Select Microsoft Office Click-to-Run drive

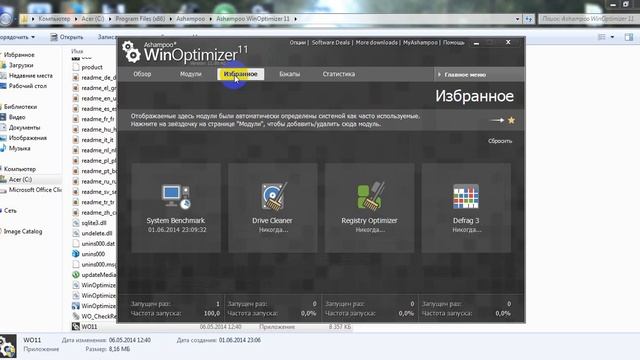[x=35, y=190]
